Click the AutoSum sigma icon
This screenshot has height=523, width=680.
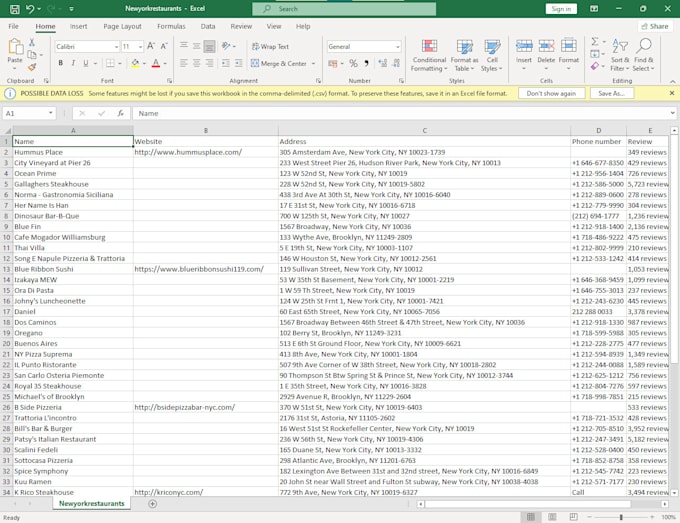pyautogui.click(x=595, y=41)
